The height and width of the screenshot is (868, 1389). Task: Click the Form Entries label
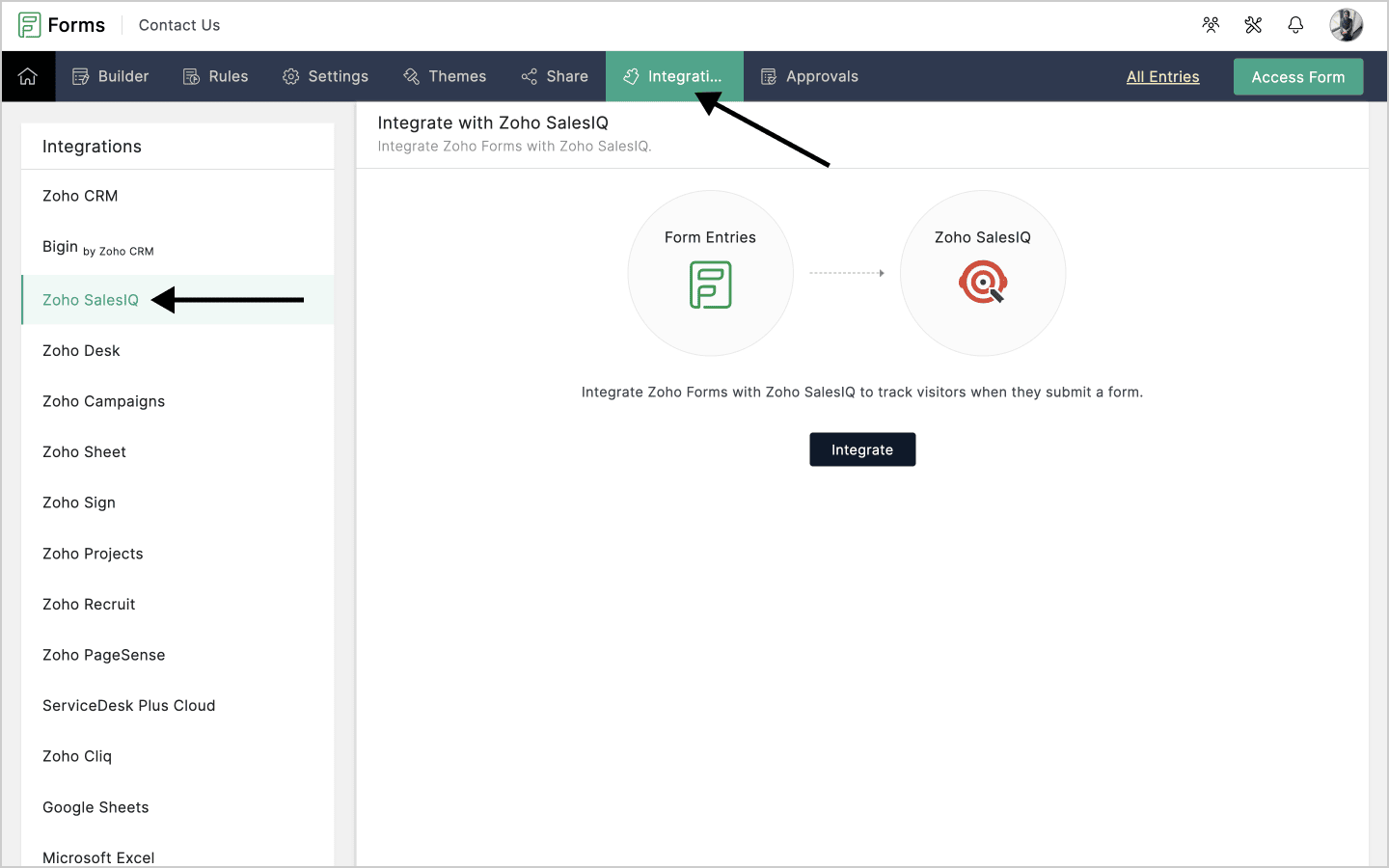click(710, 237)
